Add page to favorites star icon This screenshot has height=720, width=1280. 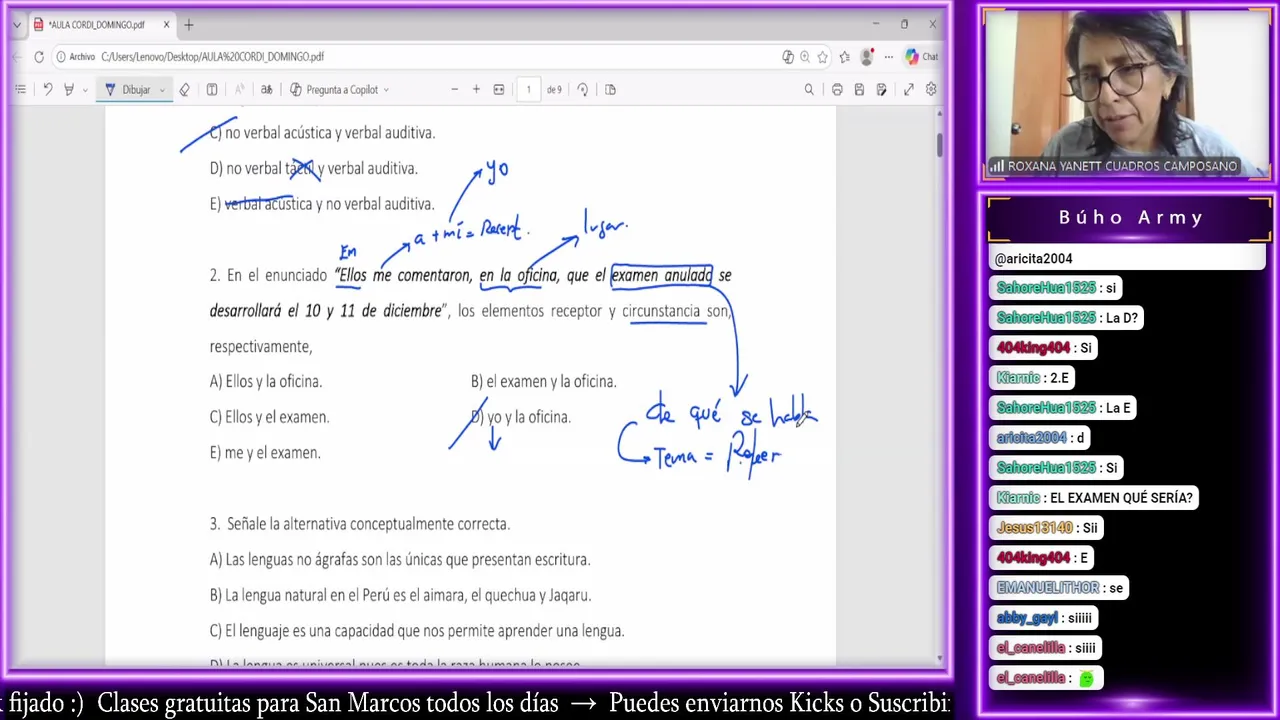822,57
